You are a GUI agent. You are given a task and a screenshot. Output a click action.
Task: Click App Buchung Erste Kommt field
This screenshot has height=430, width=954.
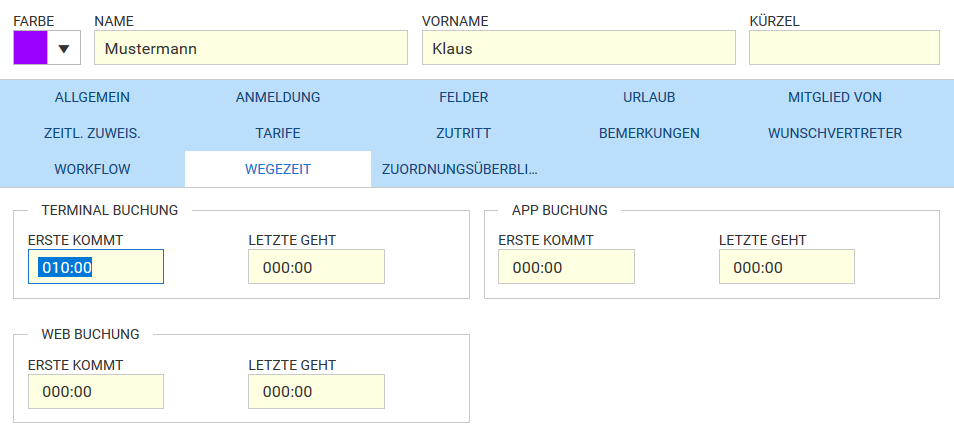coord(566,266)
